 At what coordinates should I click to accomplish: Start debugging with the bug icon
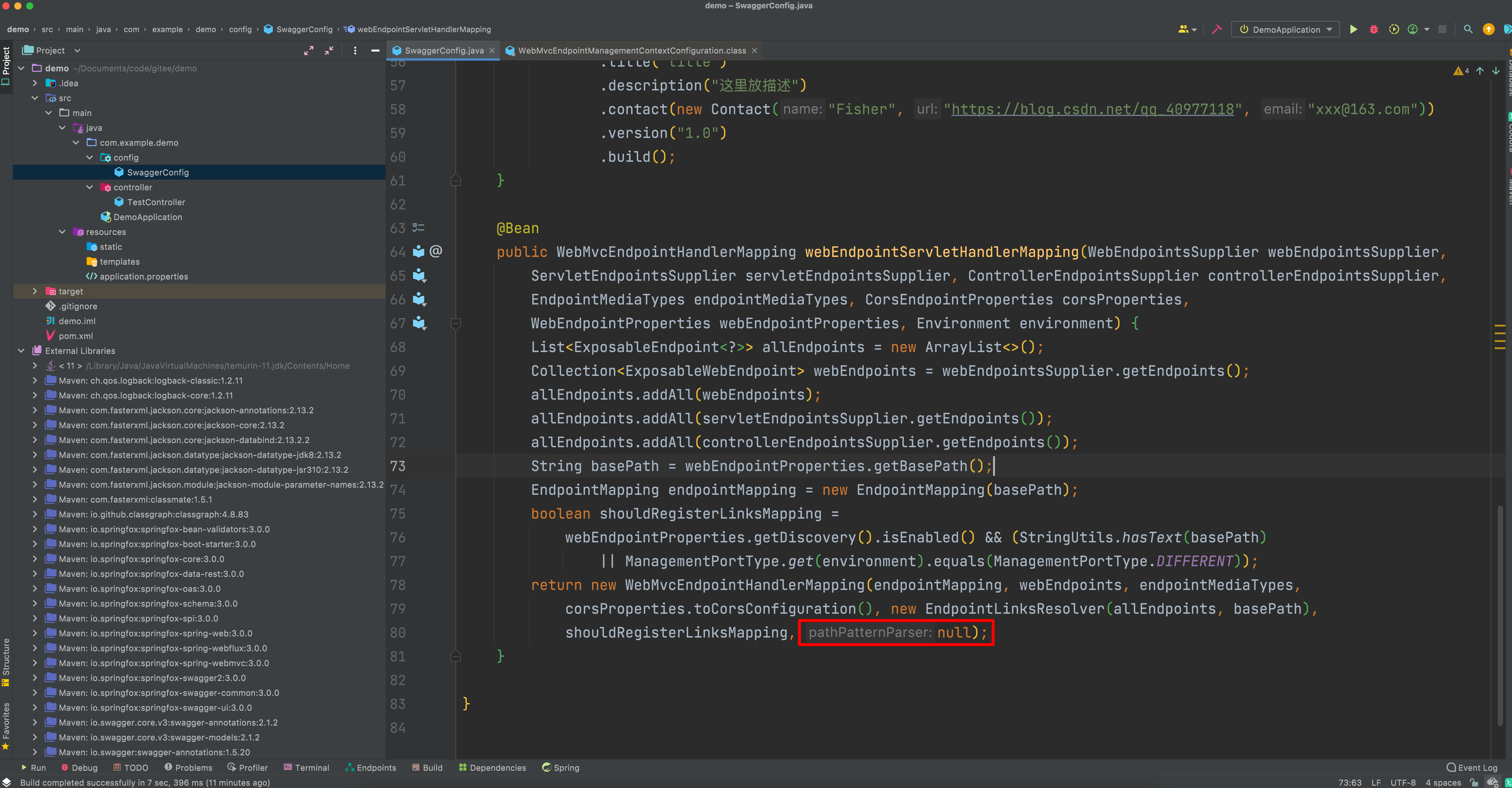click(1373, 29)
